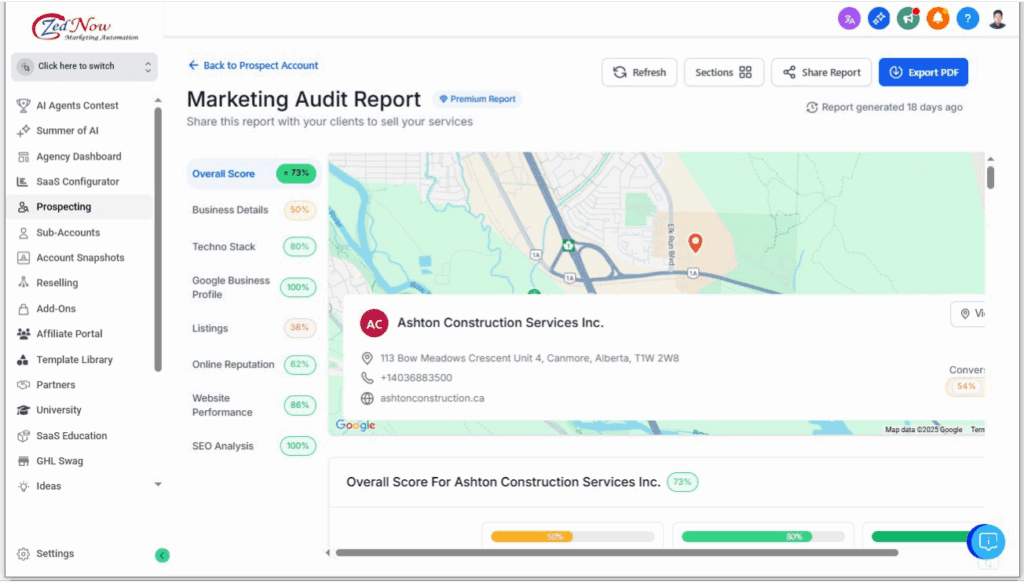This screenshot has width=1024, height=583.
Task: Click the University graduation cap icon
Action: (x=24, y=410)
